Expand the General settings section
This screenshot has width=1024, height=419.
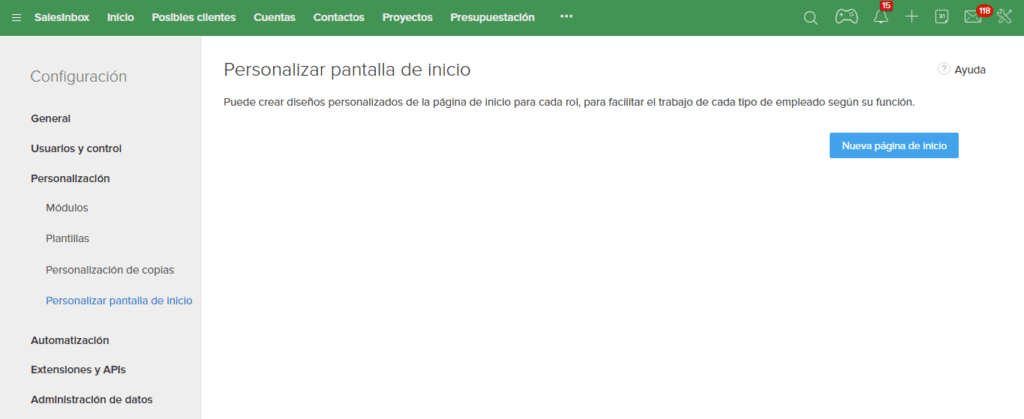[x=50, y=119]
